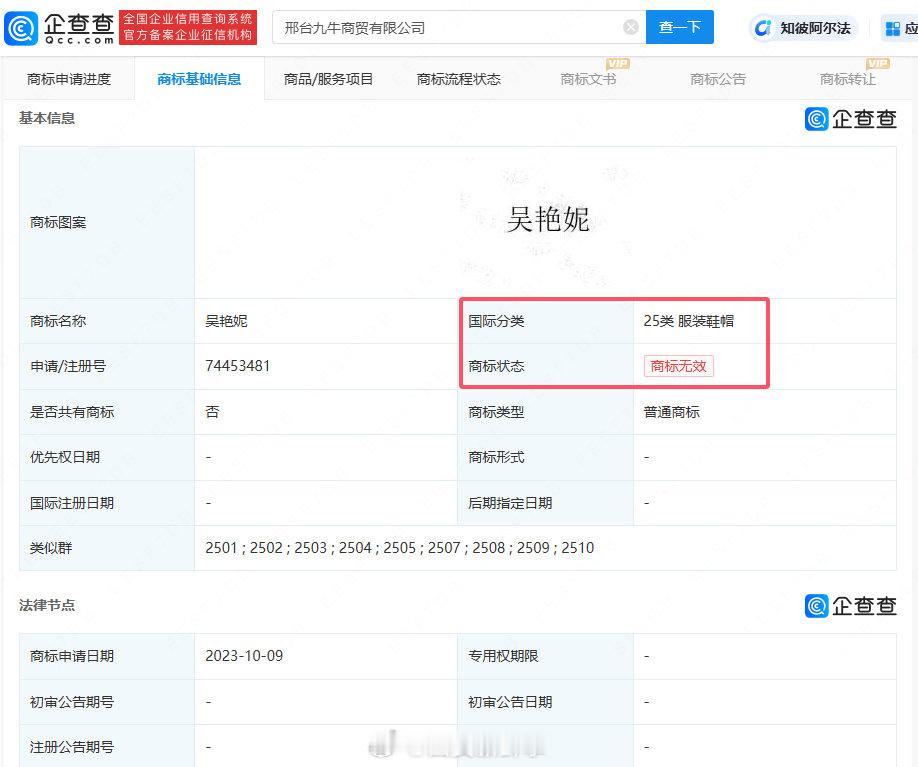Open the Qcc 企查查 logo home link
The width and height of the screenshot is (918, 767).
59,28
